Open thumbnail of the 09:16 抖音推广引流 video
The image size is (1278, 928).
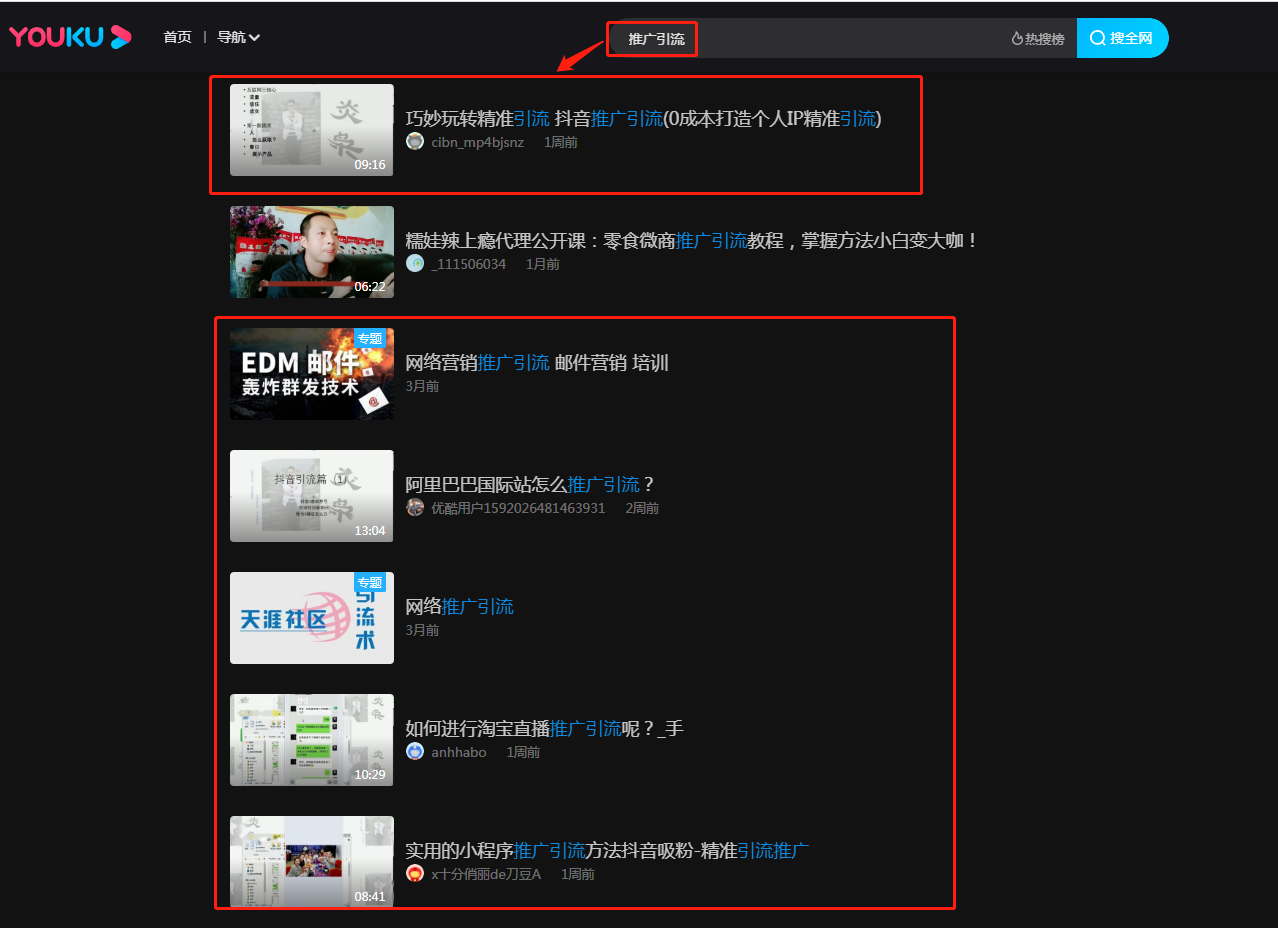click(312, 130)
